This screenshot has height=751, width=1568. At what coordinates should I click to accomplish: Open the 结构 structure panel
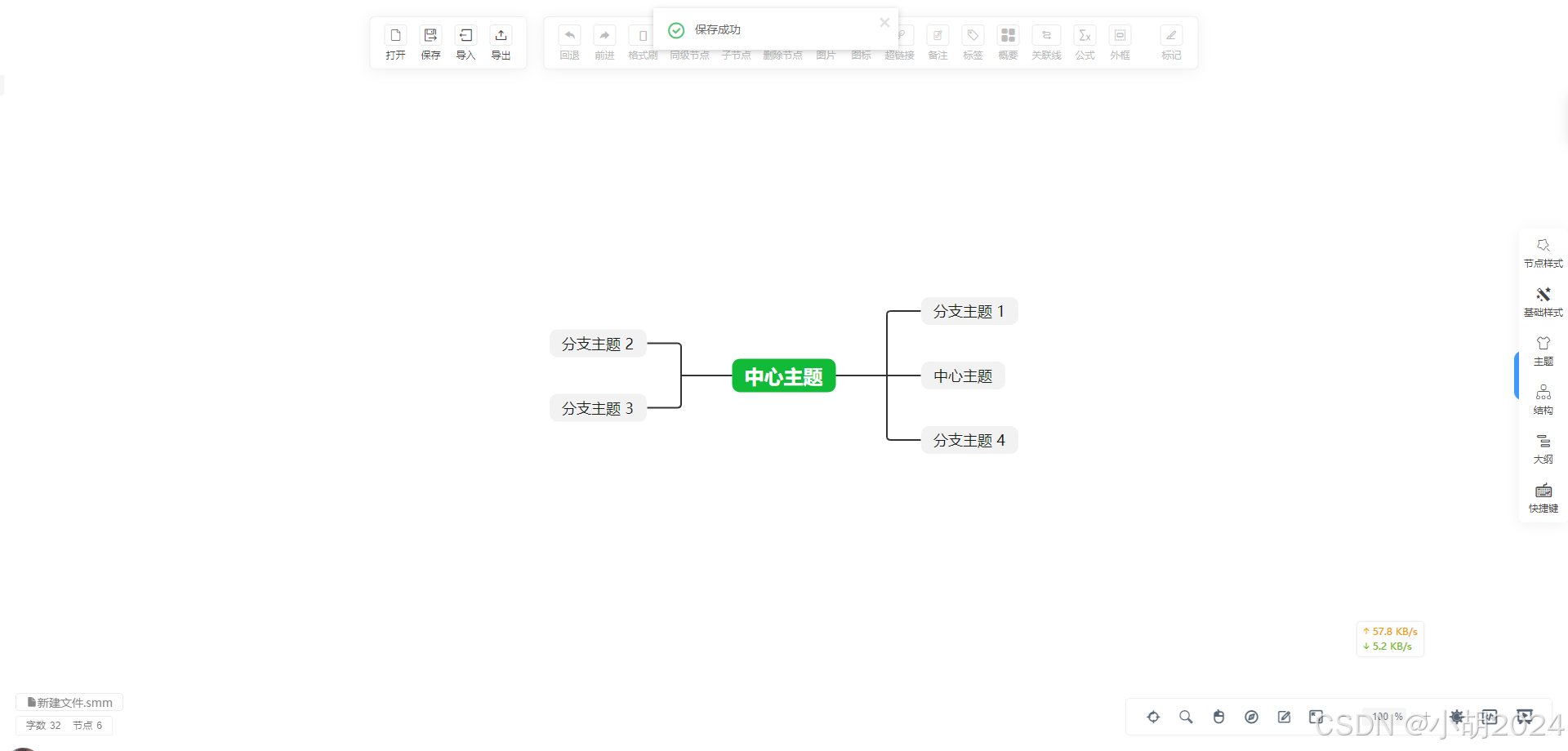click(x=1543, y=399)
